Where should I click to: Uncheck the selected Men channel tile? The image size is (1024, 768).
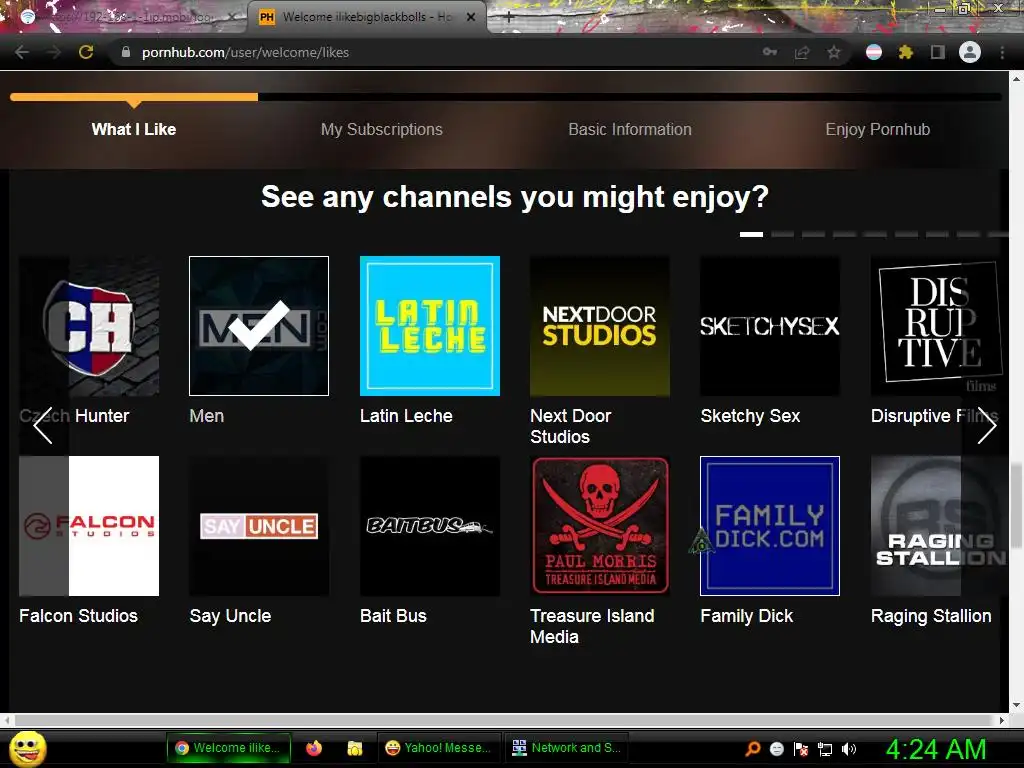(259, 326)
